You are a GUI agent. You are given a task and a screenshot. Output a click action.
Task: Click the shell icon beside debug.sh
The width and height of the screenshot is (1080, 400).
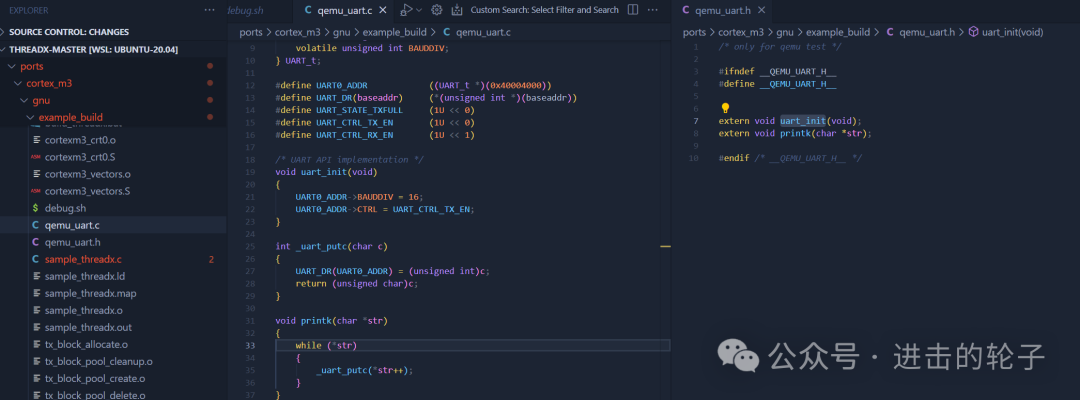(x=35, y=208)
